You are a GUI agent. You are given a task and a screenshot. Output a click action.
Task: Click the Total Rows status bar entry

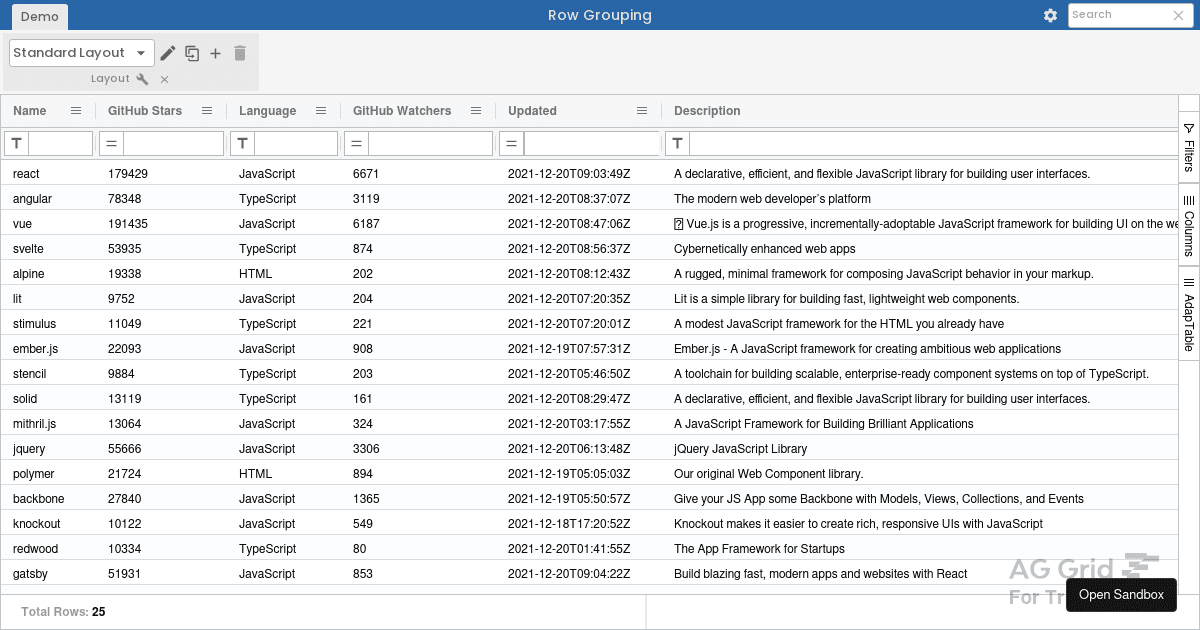point(63,612)
